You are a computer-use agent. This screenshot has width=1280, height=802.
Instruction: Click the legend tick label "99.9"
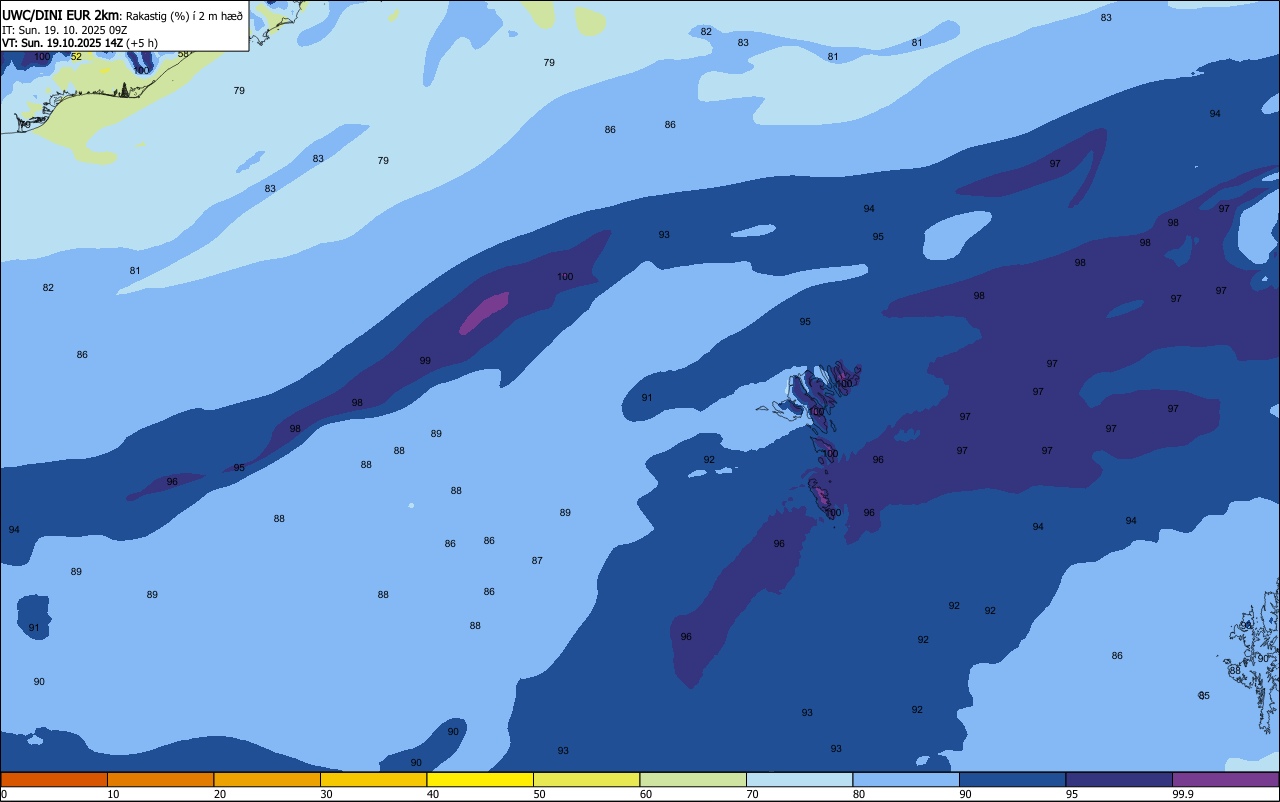click(x=1183, y=794)
